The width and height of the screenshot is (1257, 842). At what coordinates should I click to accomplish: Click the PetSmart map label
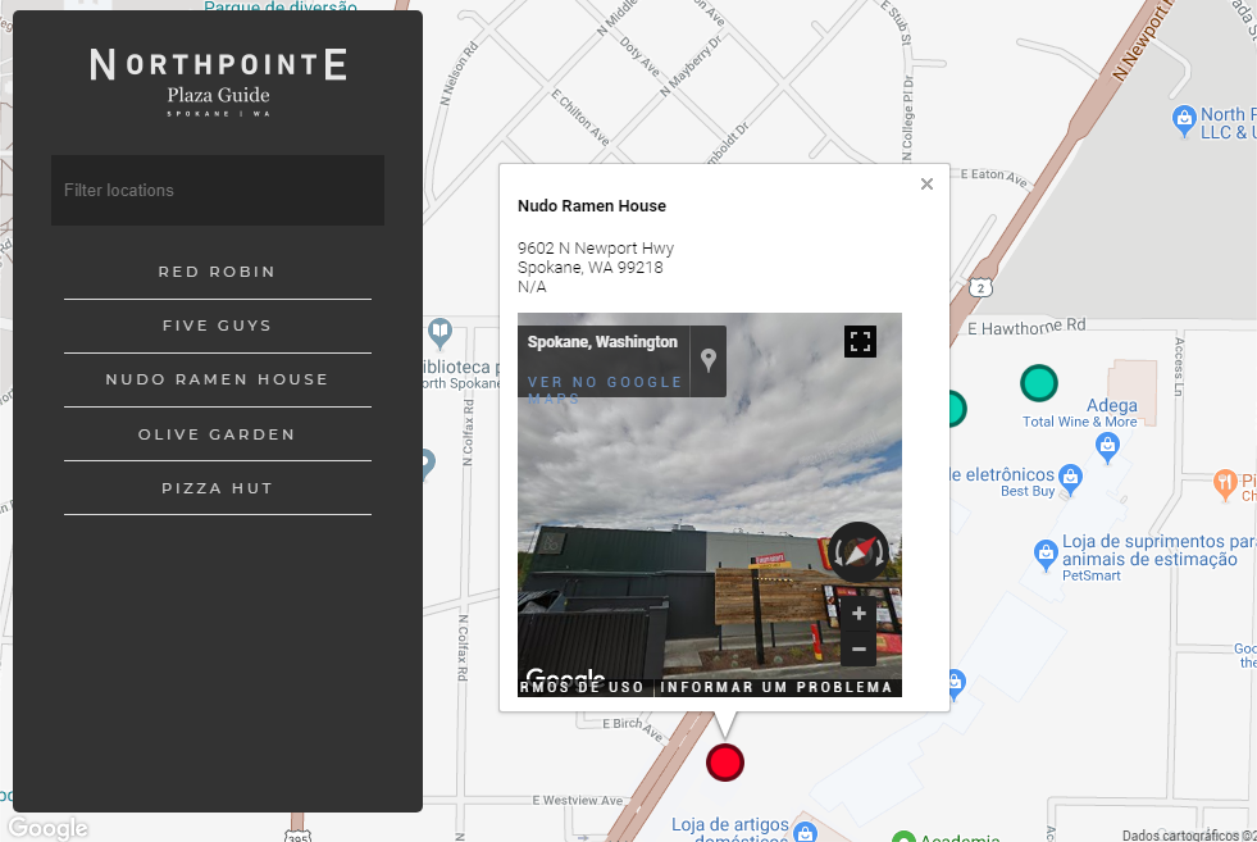tap(1091, 575)
